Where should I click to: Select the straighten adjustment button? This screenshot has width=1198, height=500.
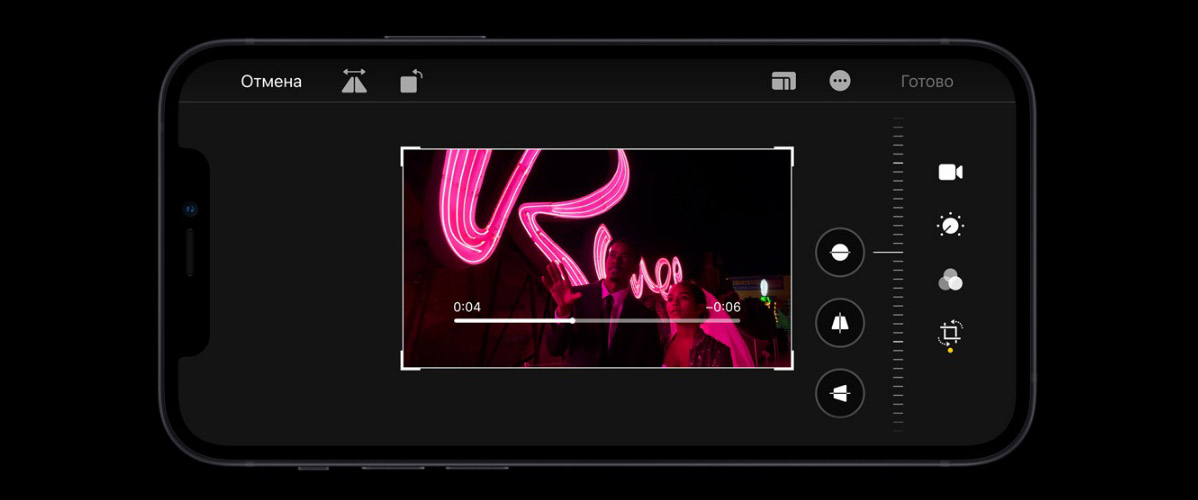click(x=840, y=252)
